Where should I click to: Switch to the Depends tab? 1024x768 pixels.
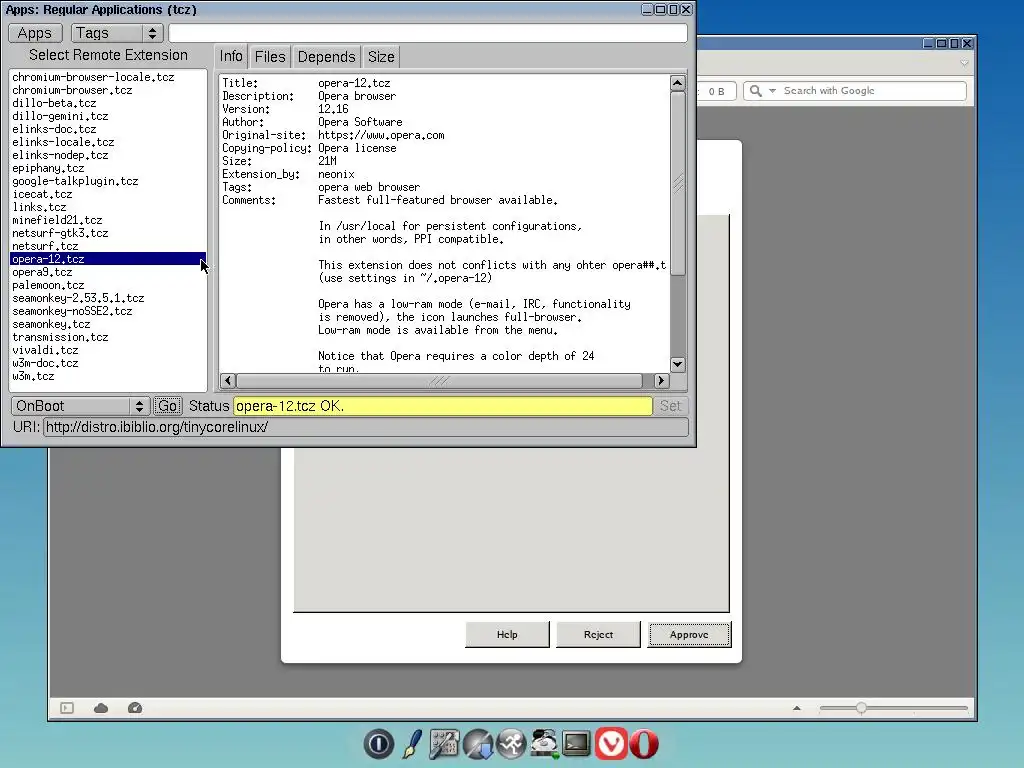coord(327,57)
